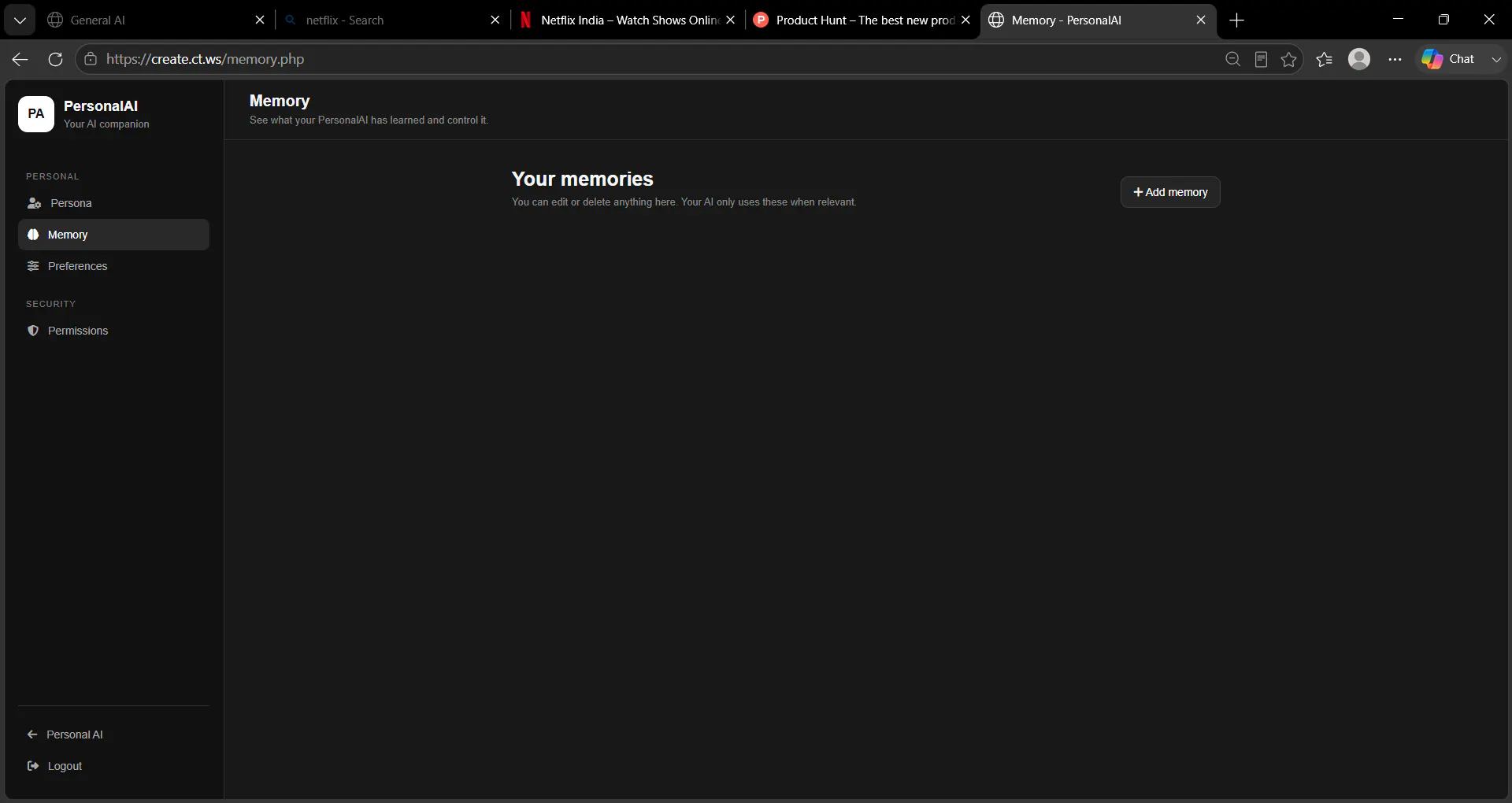View site information lock icon

[x=91, y=59]
